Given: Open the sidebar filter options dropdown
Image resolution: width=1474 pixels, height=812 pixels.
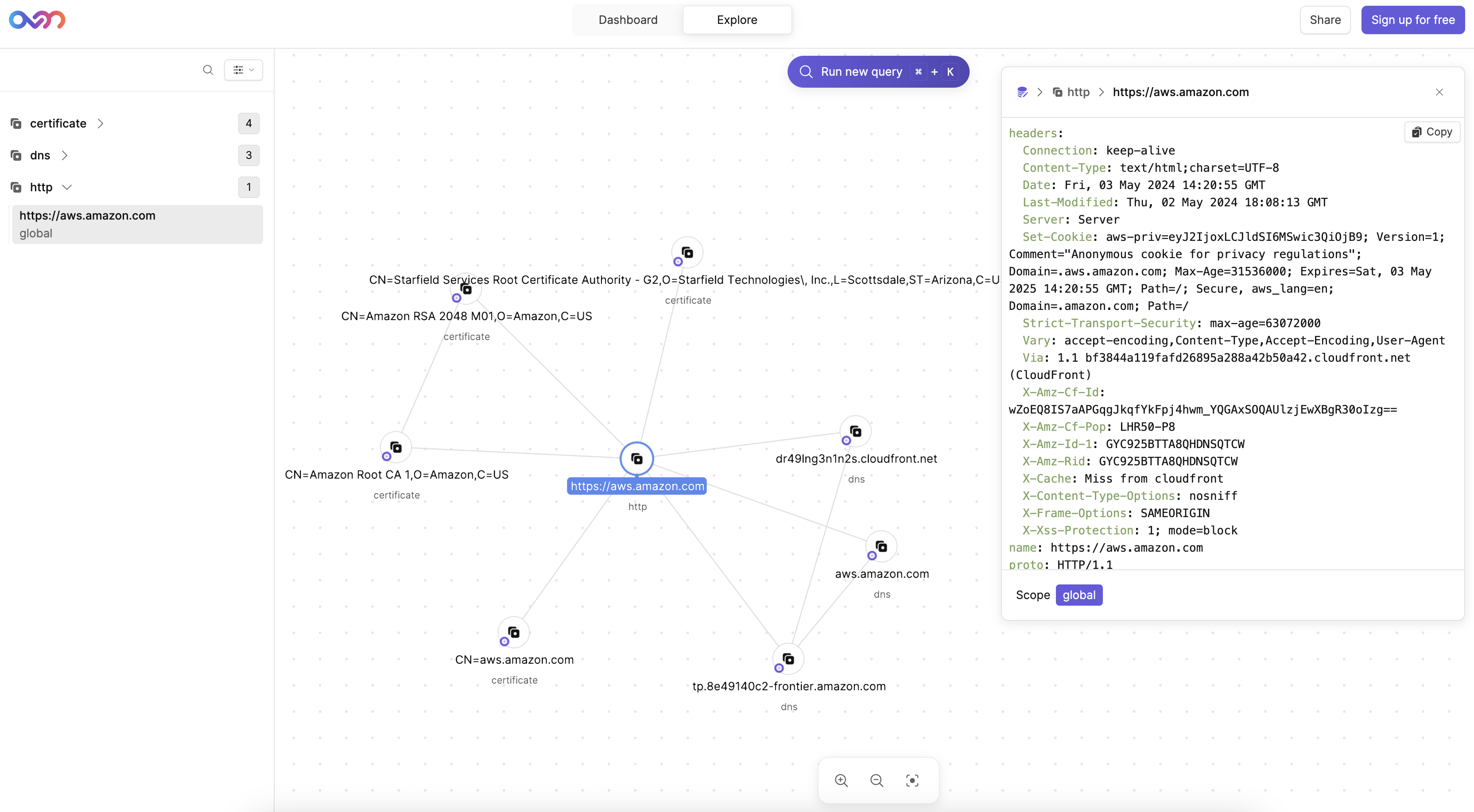Looking at the screenshot, I should click(243, 70).
